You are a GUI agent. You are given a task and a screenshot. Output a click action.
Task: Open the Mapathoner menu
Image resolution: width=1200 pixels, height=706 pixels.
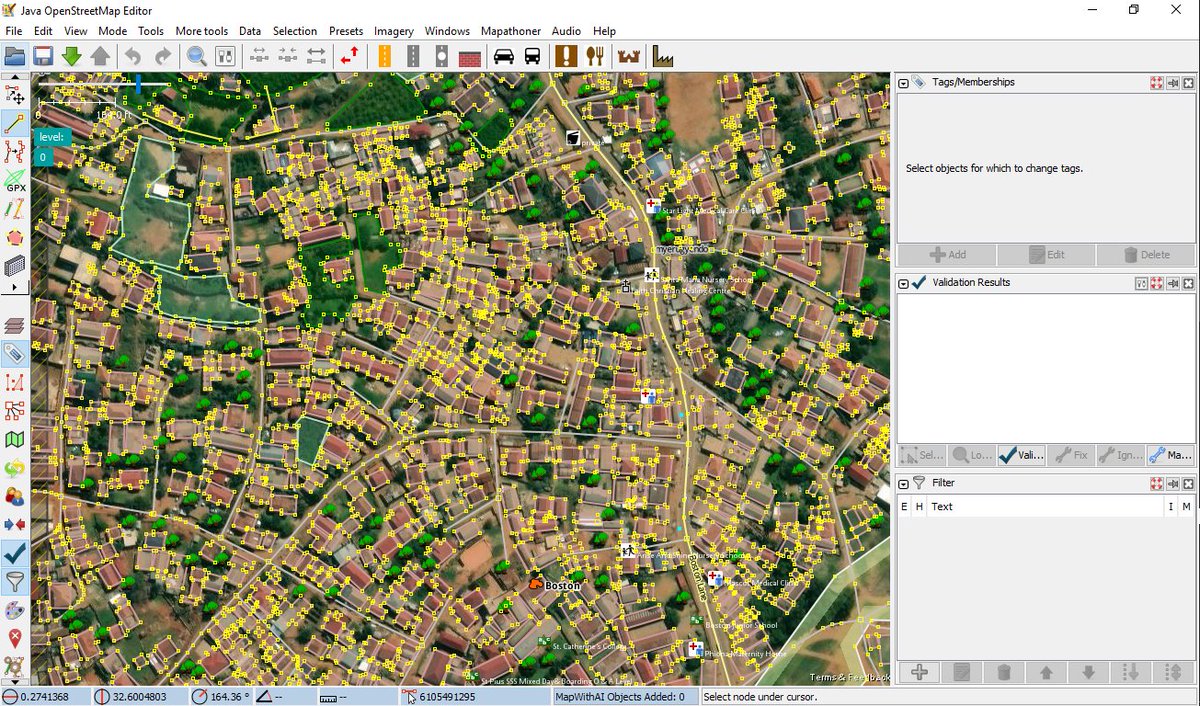[x=510, y=31]
